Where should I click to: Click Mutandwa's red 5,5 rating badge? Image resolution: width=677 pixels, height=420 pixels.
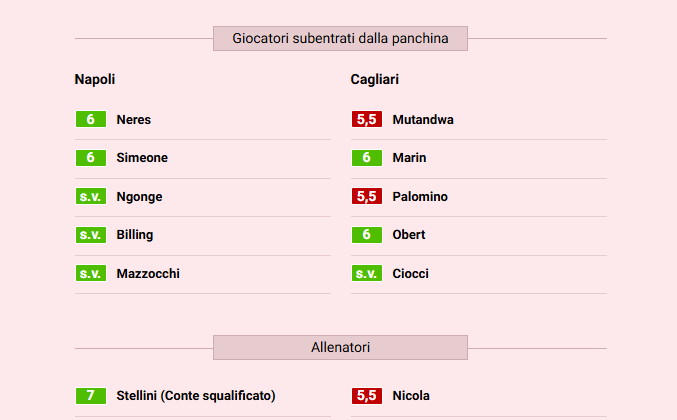pos(366,120)
